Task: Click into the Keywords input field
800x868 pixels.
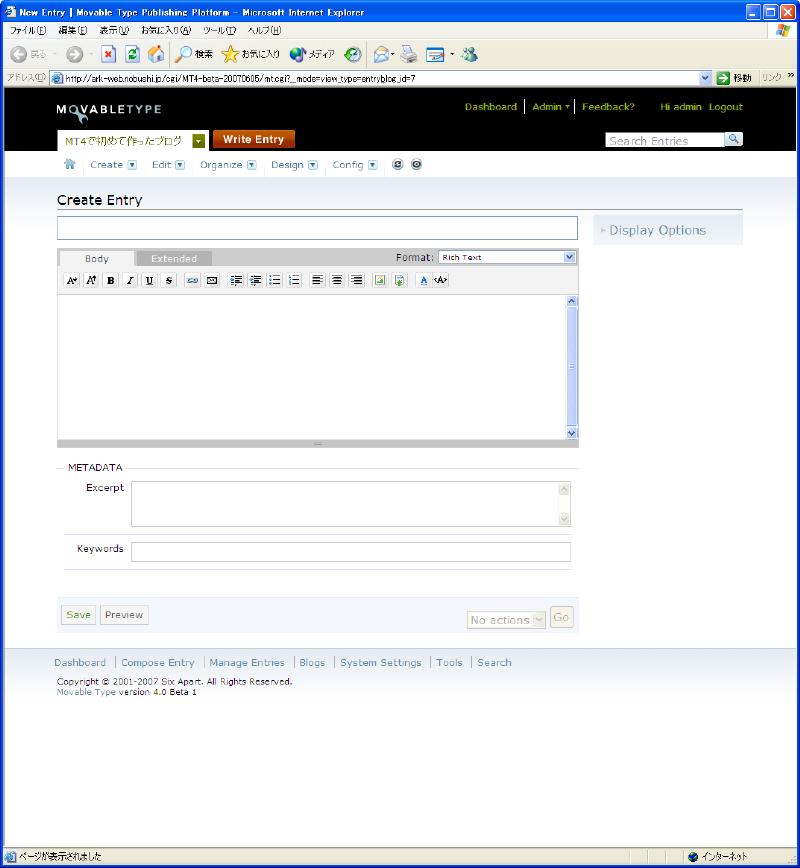Action: (x=350, y=552)
